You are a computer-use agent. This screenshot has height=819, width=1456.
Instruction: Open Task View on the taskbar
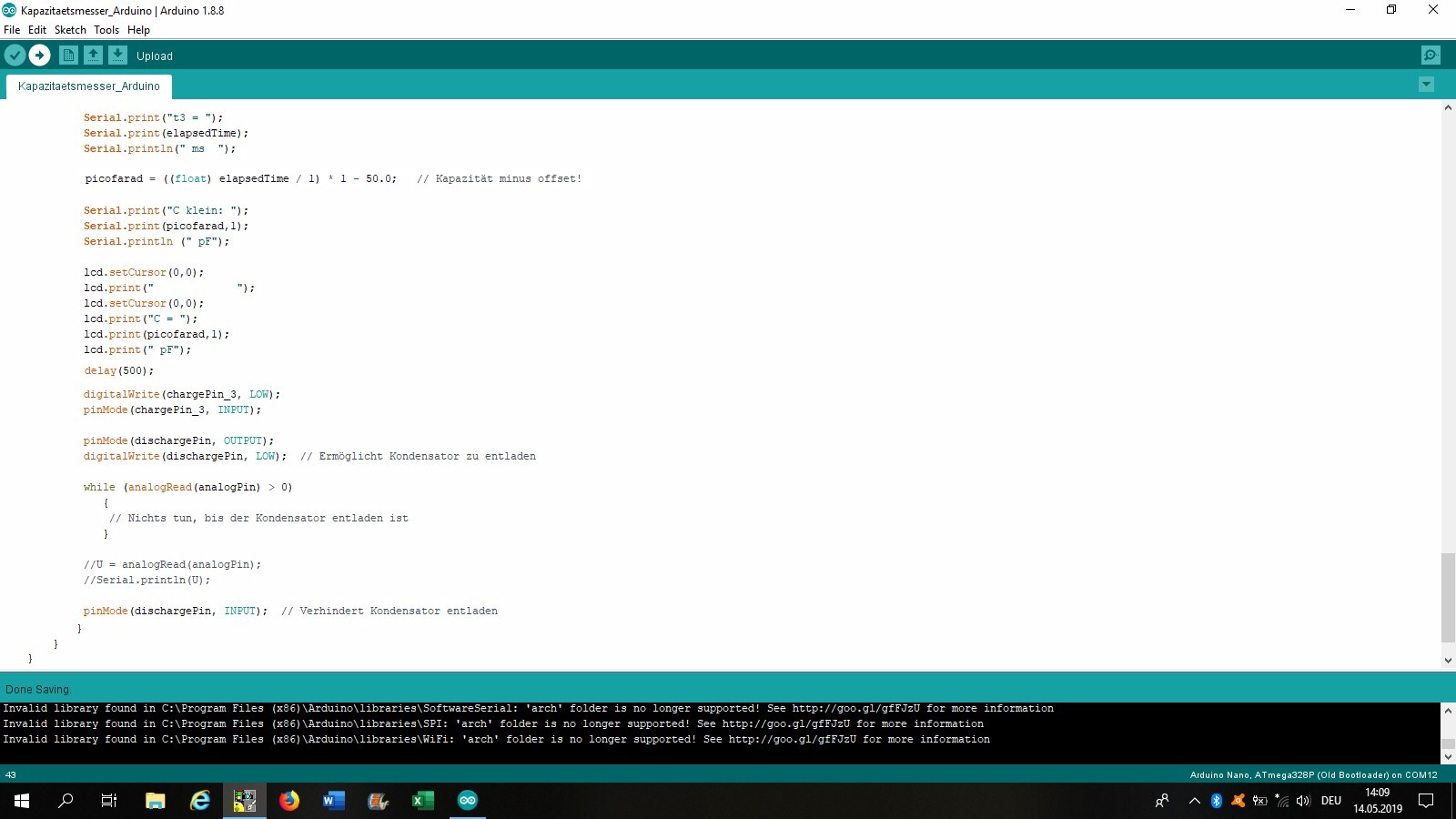click(109, 801)
